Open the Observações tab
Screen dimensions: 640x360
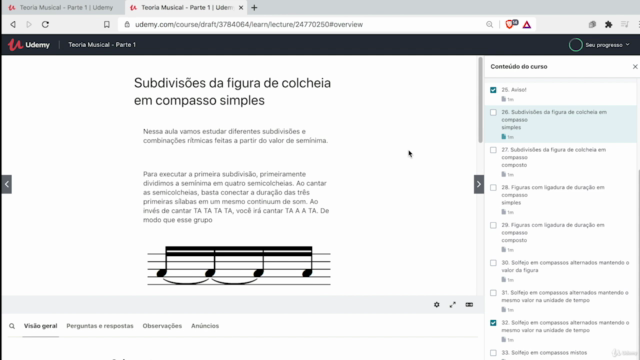point(162,326)
